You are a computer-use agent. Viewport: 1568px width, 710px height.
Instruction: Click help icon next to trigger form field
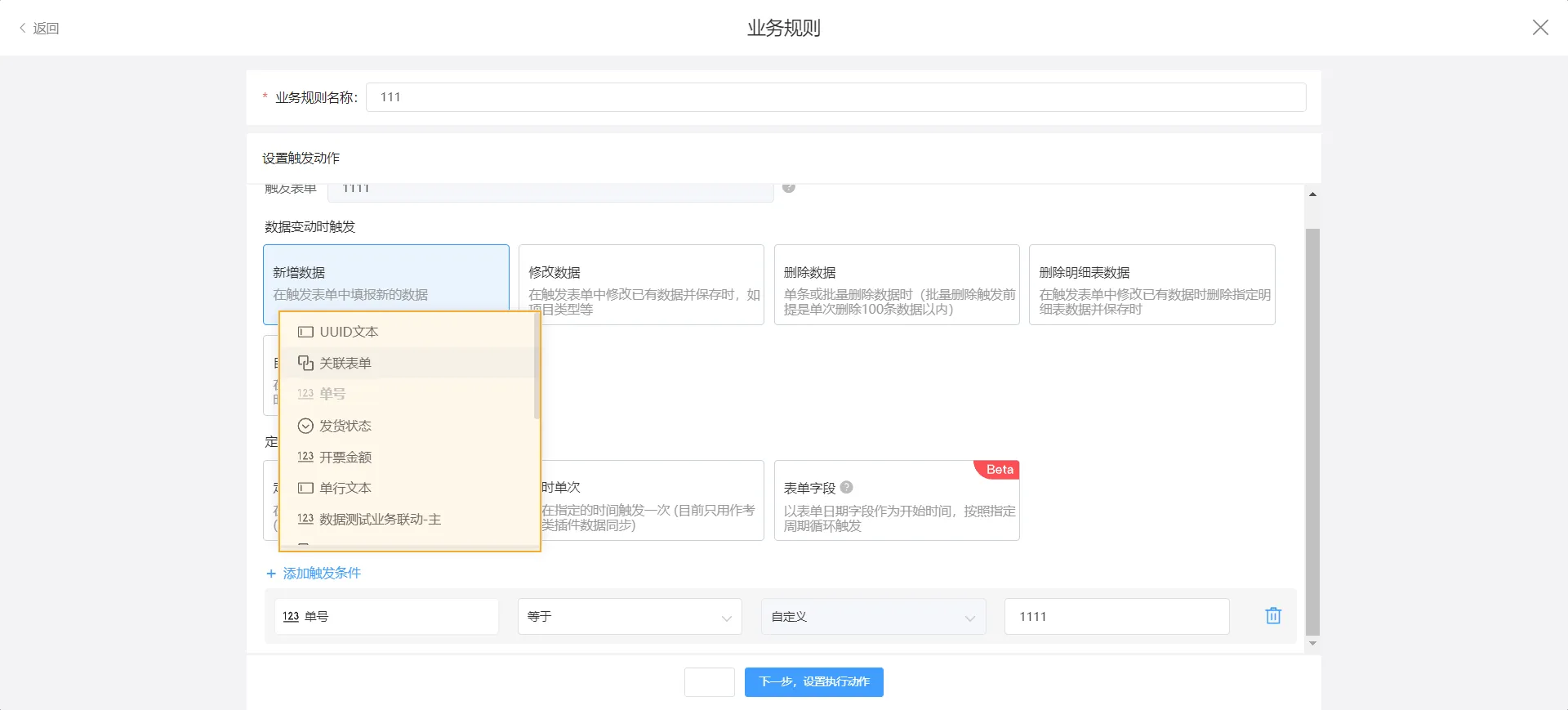(789, 189)
